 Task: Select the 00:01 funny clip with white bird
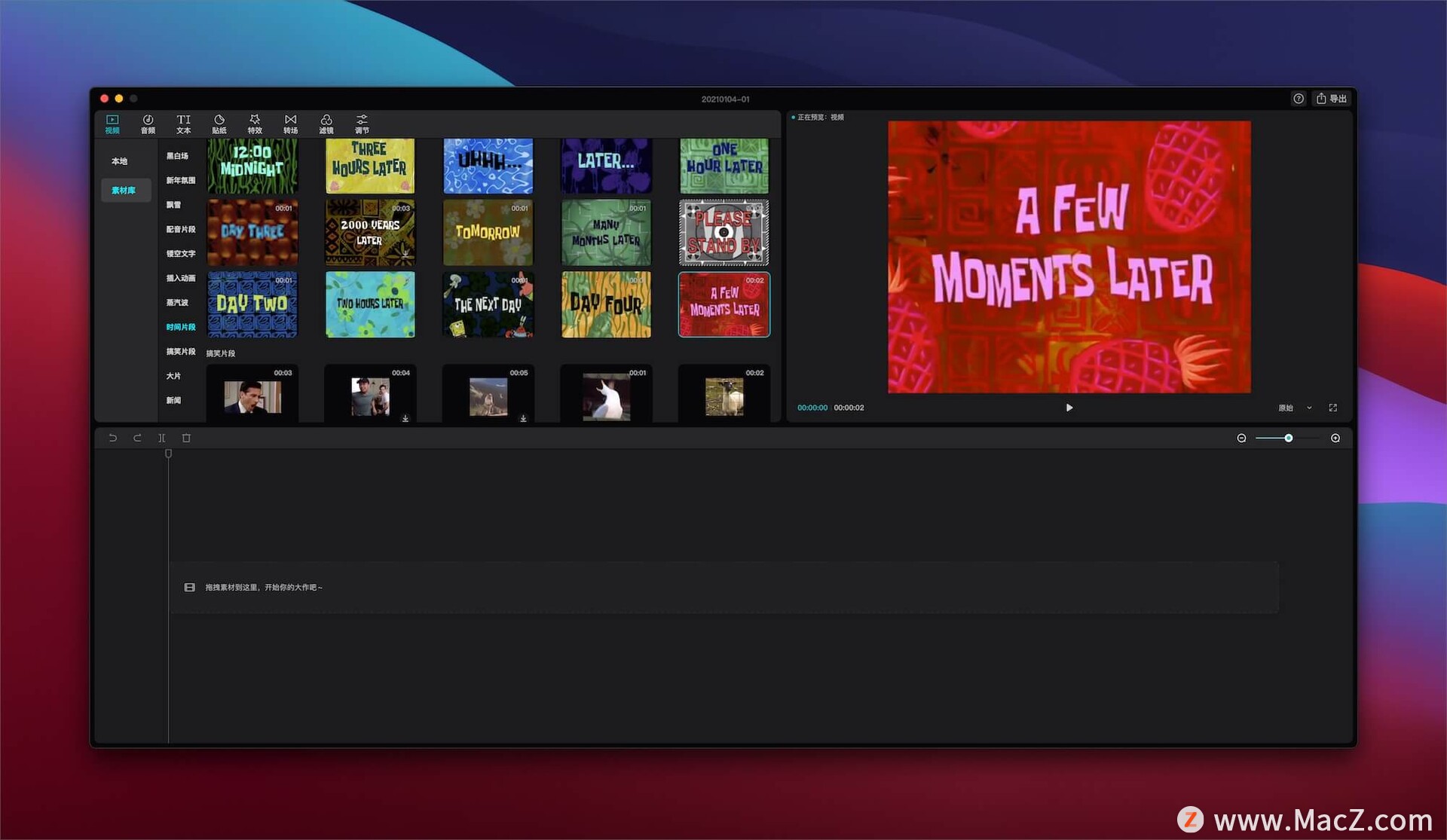(606, 394)
